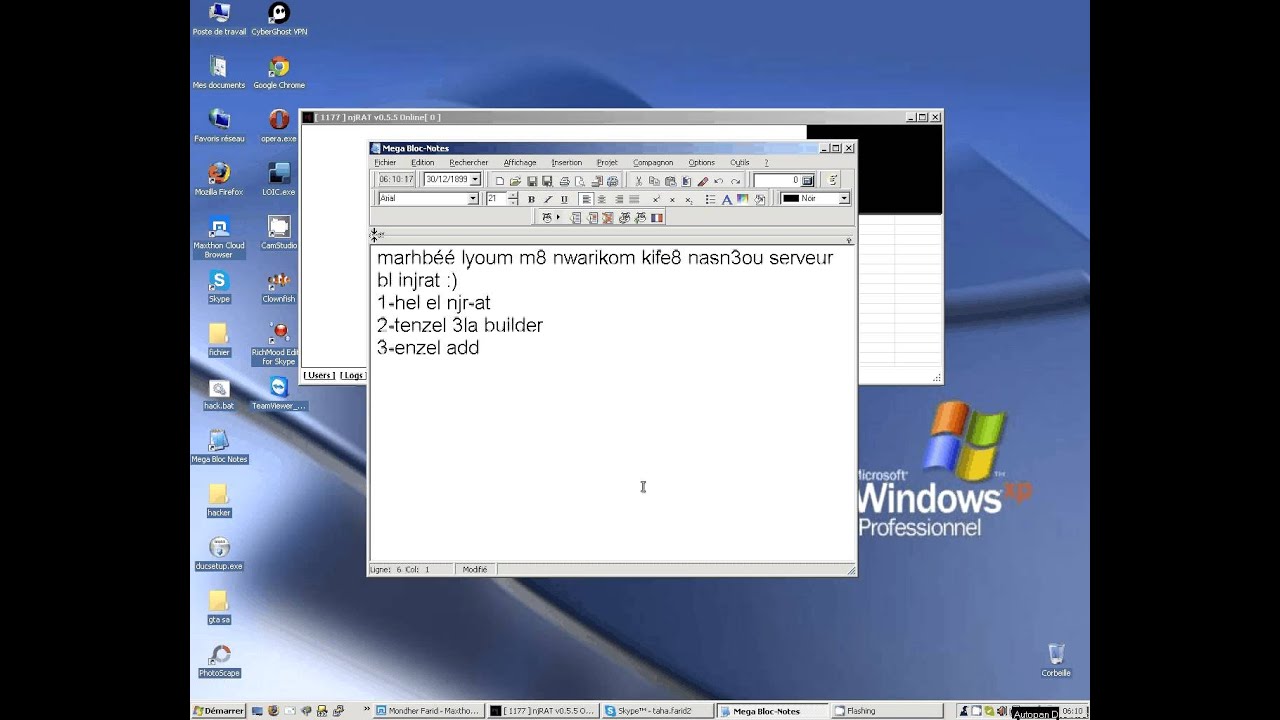Click the Cut scissors icon
Viewport: 1280px width, 720px height.
coord(639,181)
